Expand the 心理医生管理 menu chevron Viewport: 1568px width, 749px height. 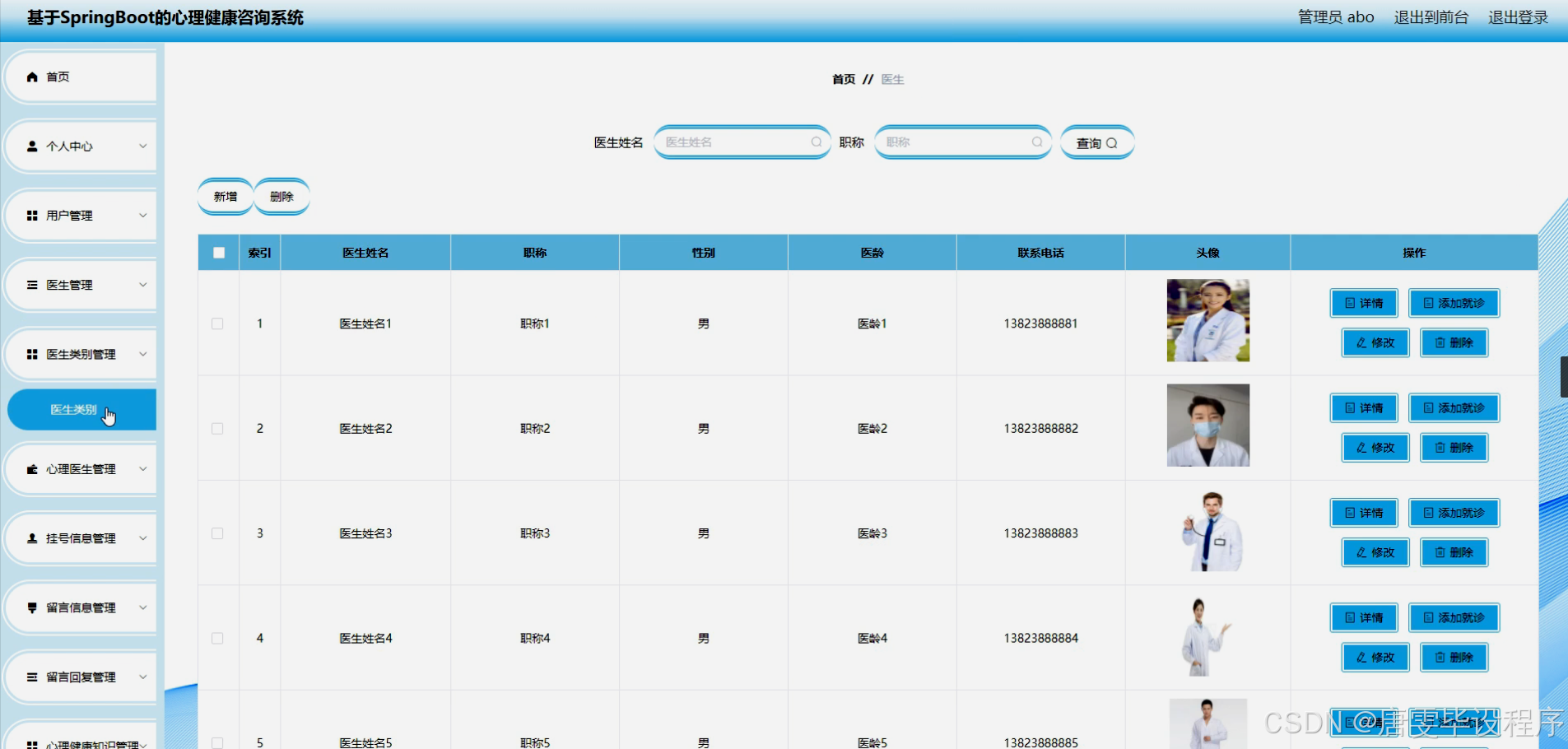pyautogui.click(x=142, y=469)
